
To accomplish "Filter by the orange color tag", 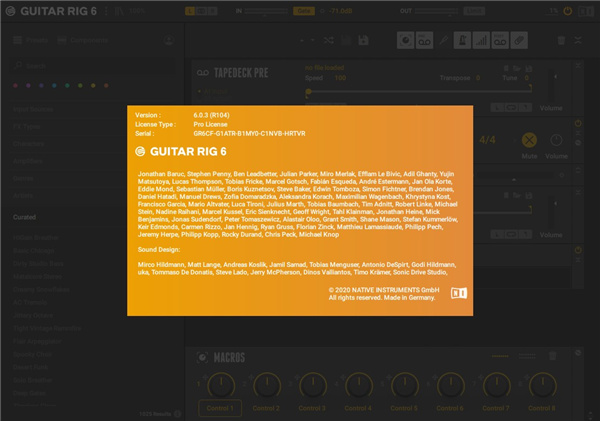I will point(106,86).
